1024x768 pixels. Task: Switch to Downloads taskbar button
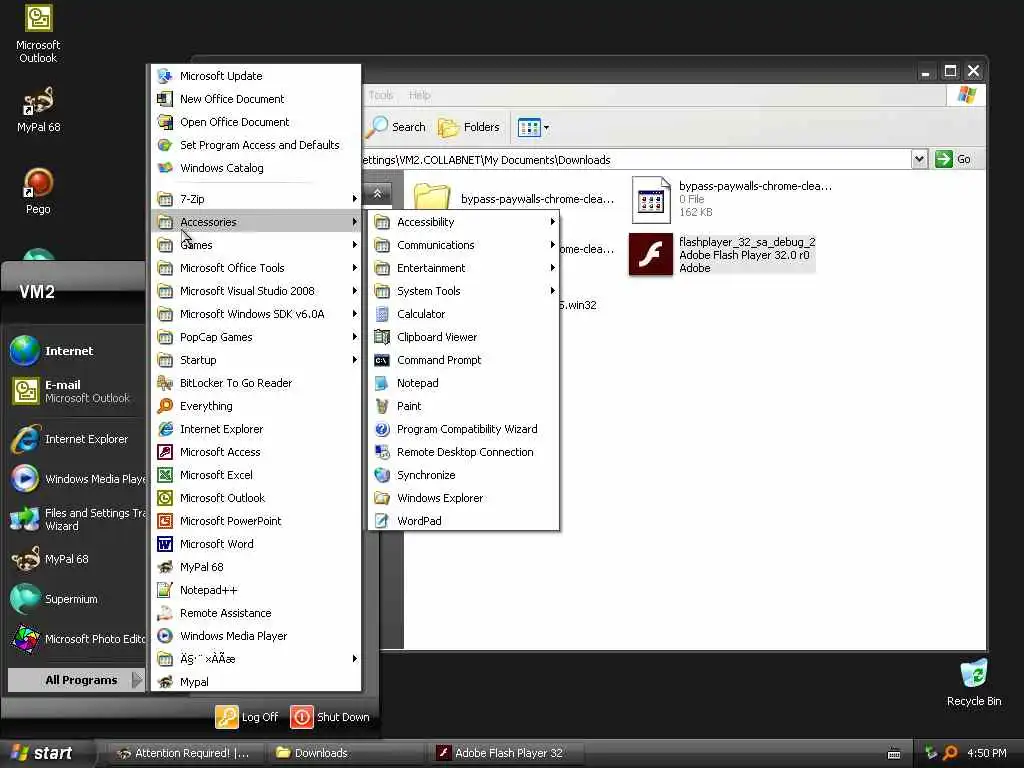[x=345, y=753]
